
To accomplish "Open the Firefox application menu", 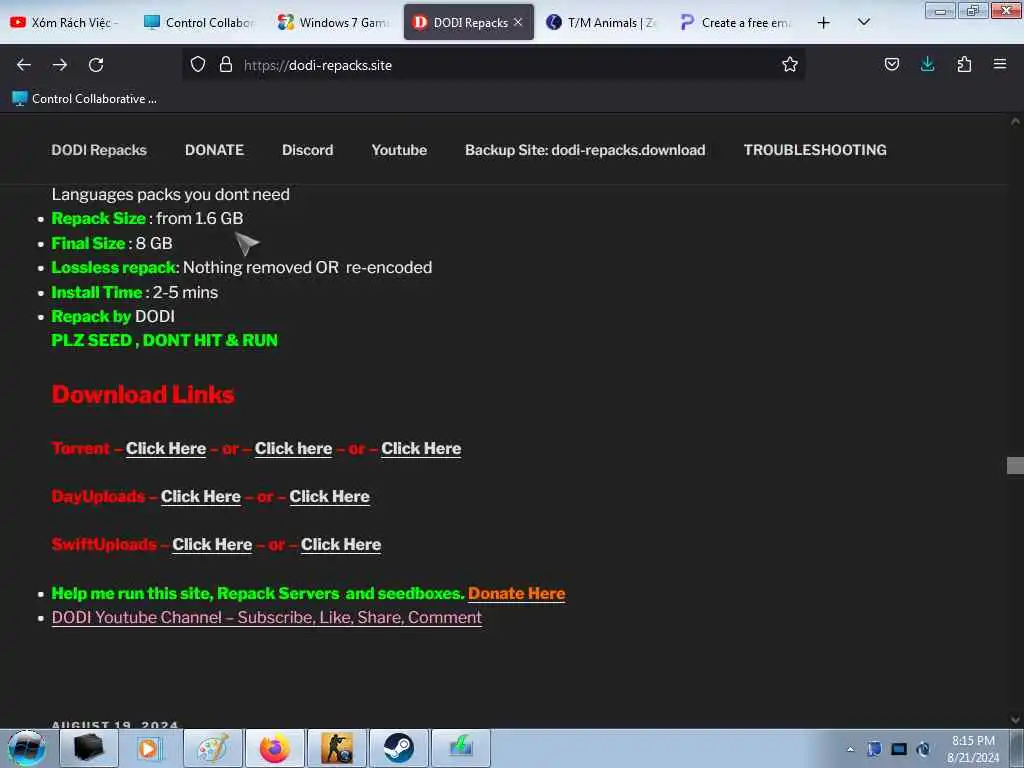I will 1000,64.
